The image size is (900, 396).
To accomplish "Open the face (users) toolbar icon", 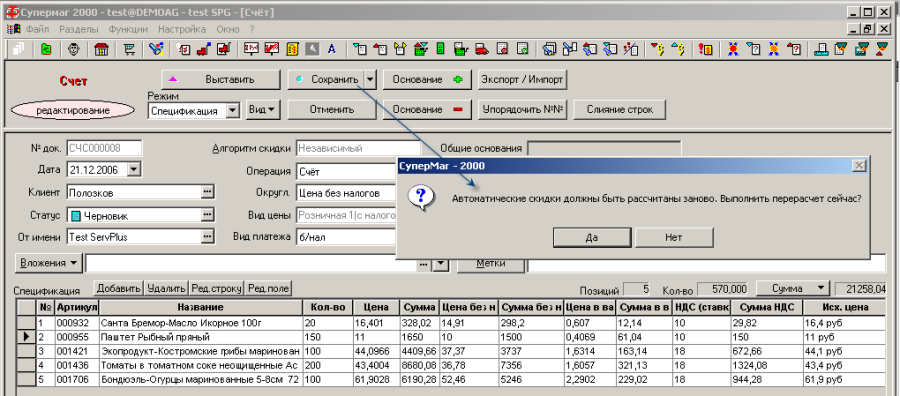I will pos(74,49).
